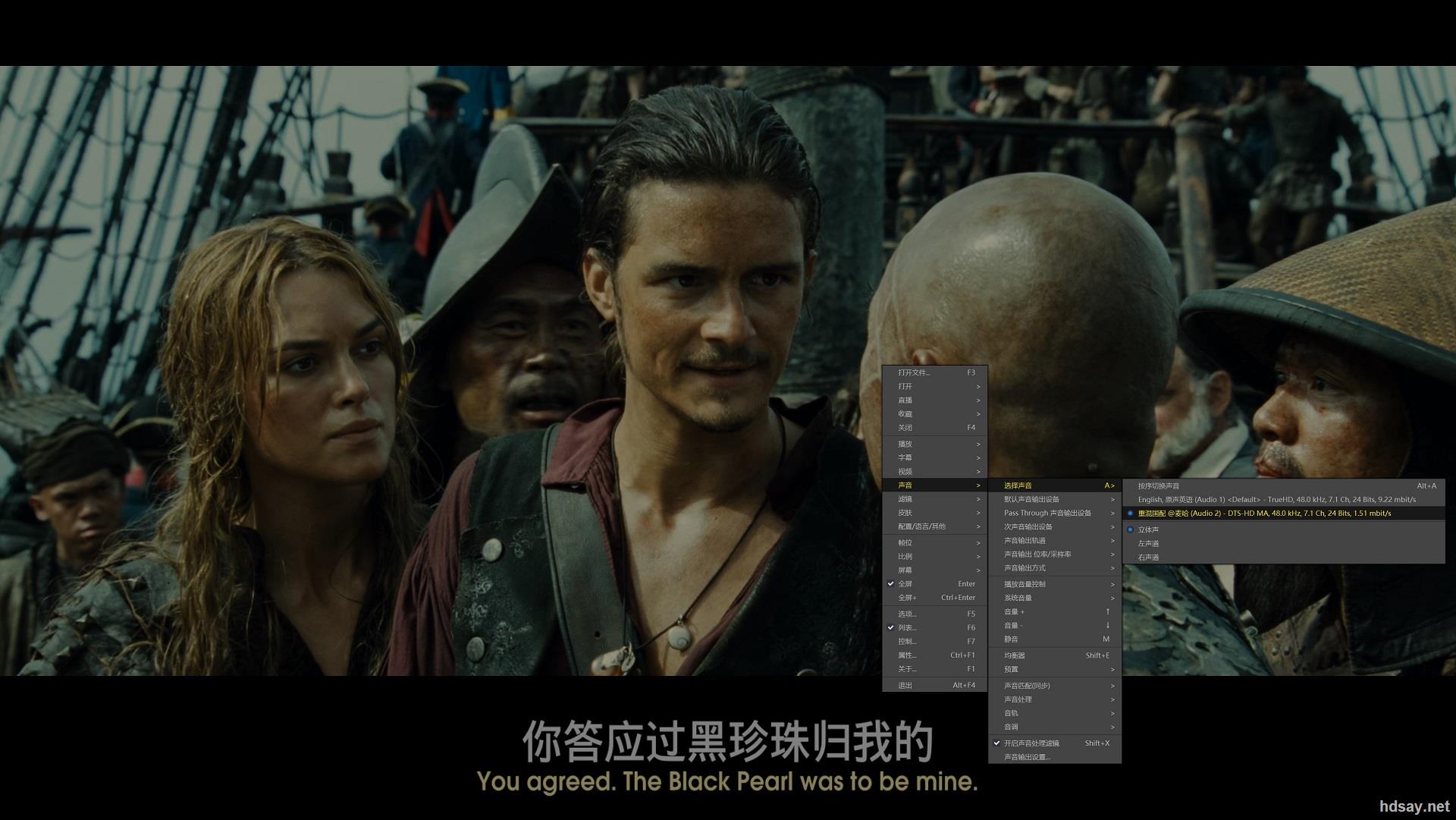Open the 屏幕 submenu
Image resolution: width=1456 pixels, height=820 pixels.
(935, 570)
